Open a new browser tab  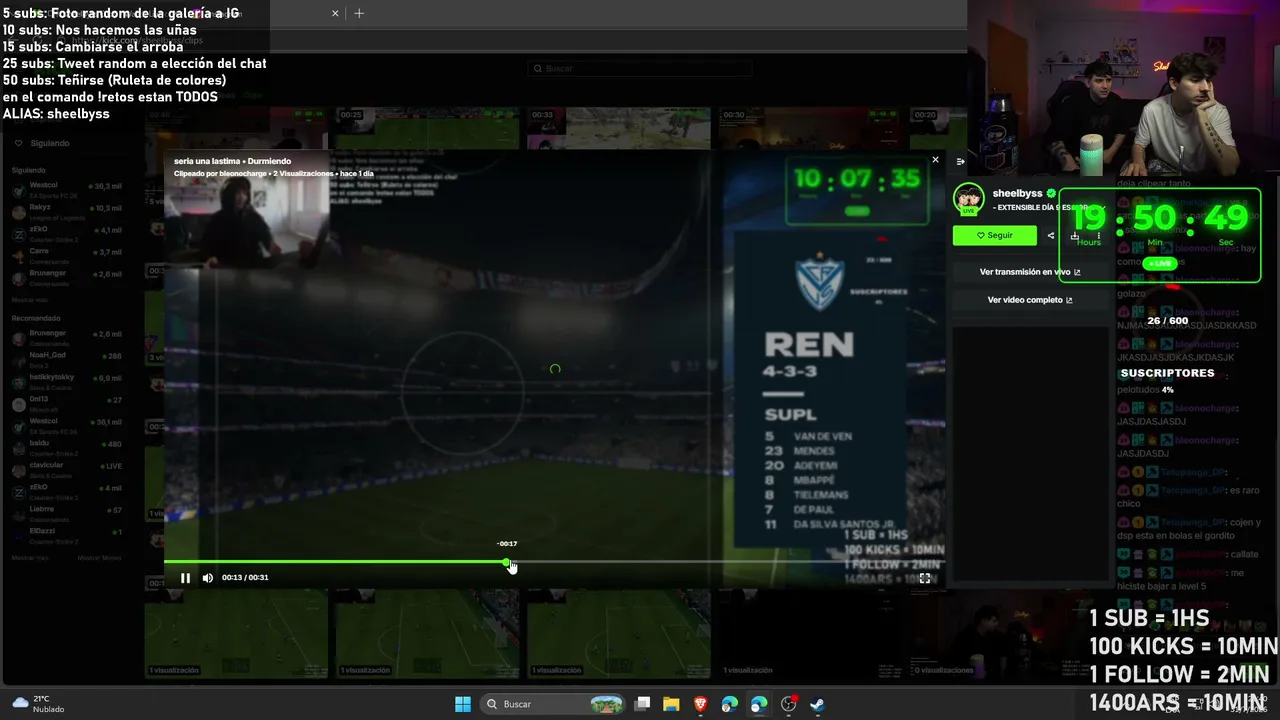[x=359, y=13]
